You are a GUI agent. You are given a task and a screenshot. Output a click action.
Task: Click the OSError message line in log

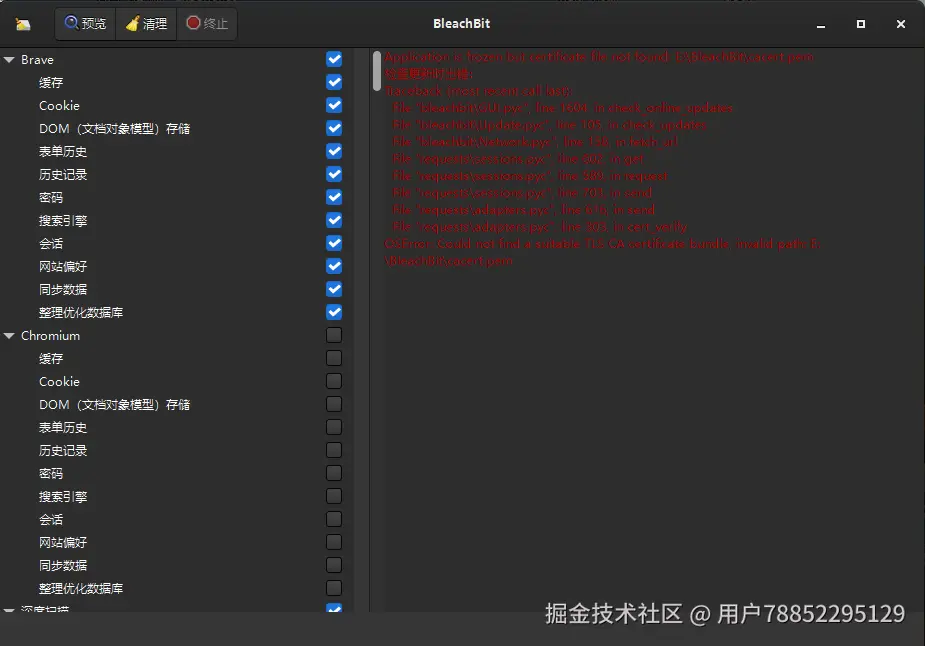[x=602, y=252]
